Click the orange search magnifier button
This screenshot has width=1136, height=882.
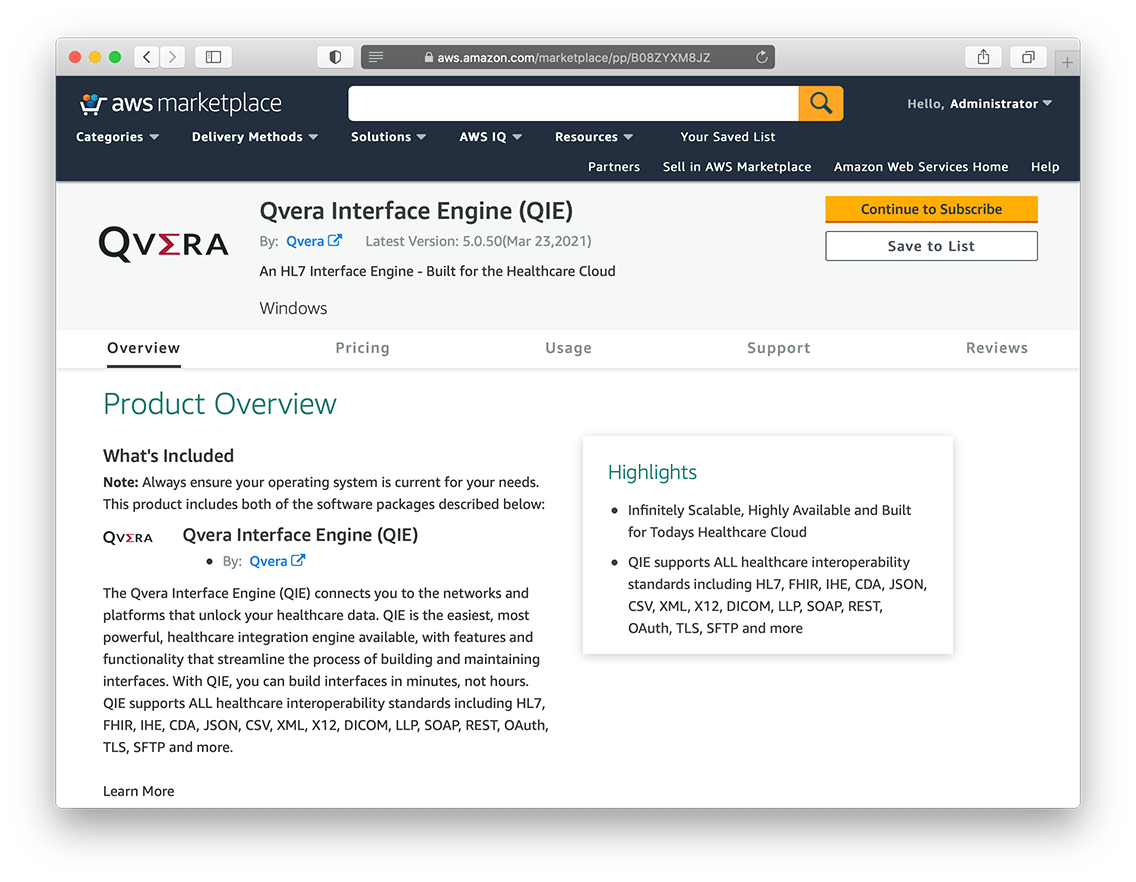point(821,103)
